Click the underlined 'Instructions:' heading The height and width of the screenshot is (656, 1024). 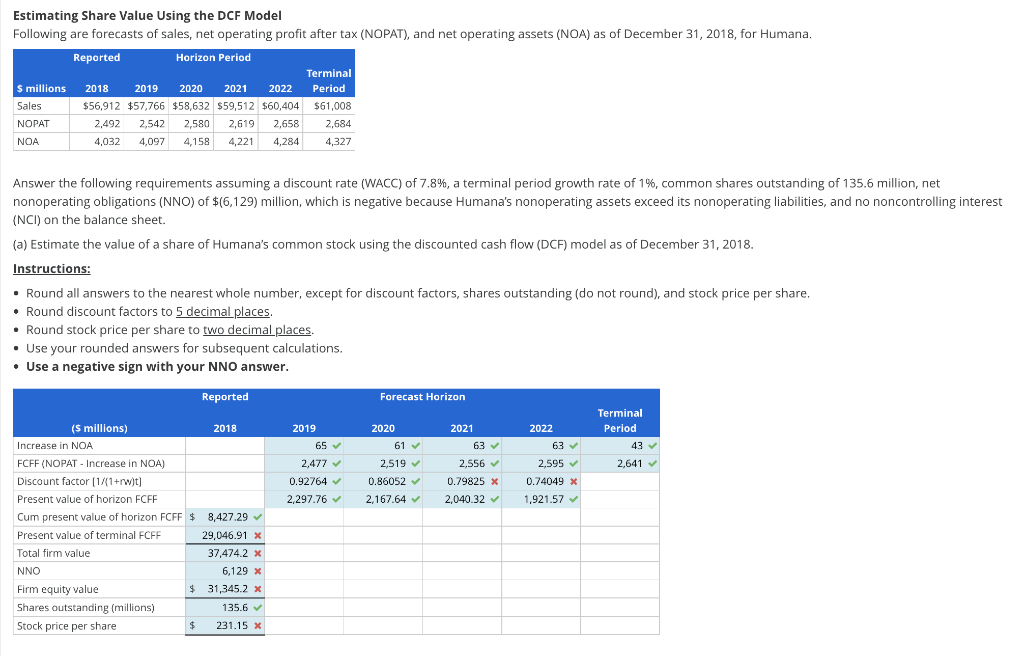coord(52,269)
